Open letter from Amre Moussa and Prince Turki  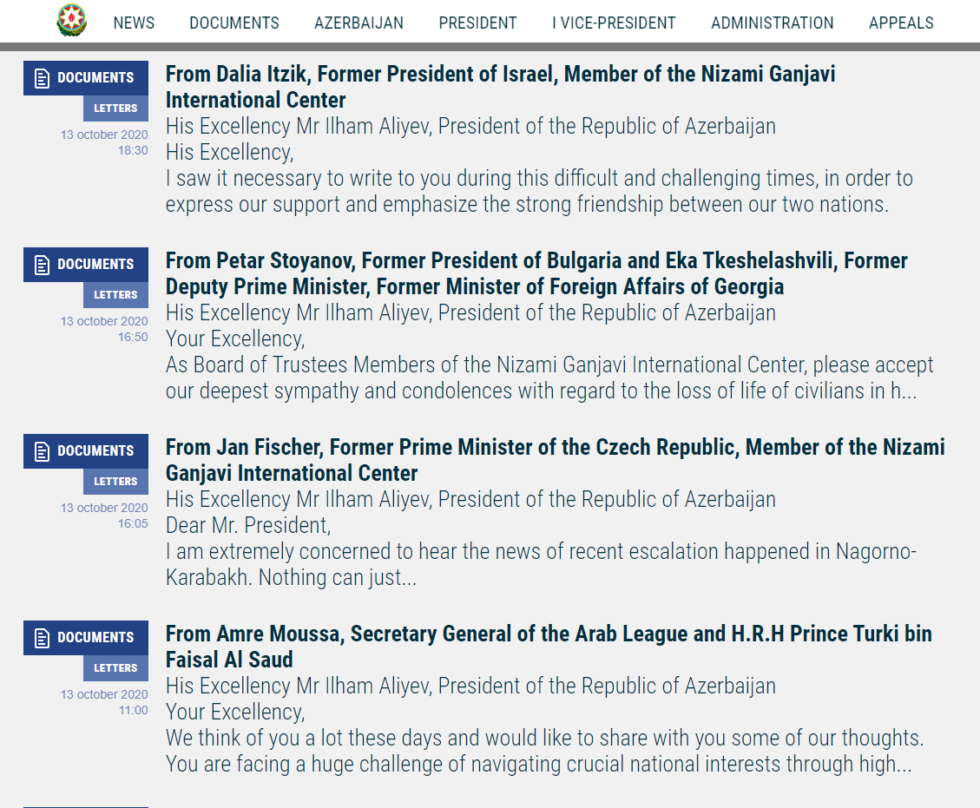click(x=549, y=647)
